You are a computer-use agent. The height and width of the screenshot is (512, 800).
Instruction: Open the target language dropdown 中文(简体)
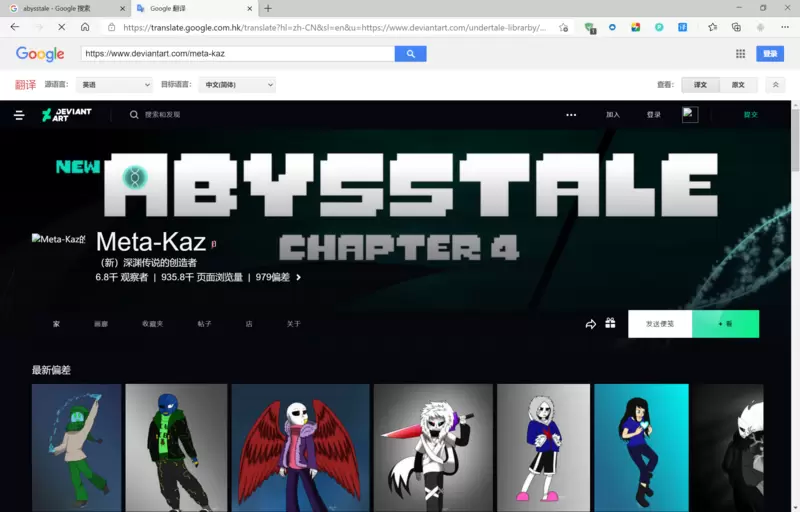point(237,85)
